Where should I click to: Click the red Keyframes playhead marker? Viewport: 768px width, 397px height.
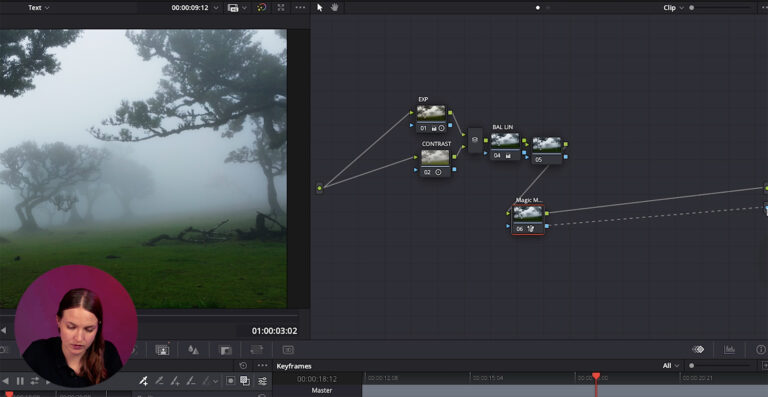596,376
